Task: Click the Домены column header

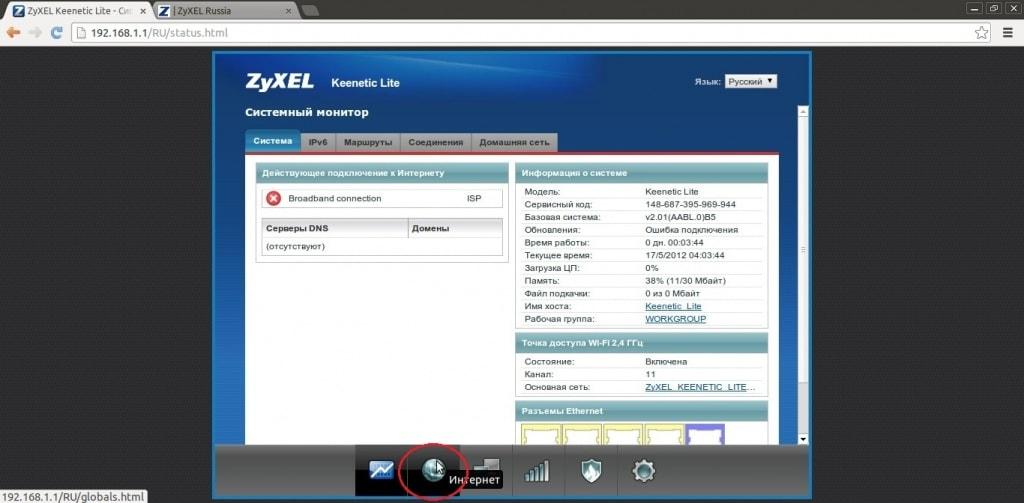Action: [455, 229]
